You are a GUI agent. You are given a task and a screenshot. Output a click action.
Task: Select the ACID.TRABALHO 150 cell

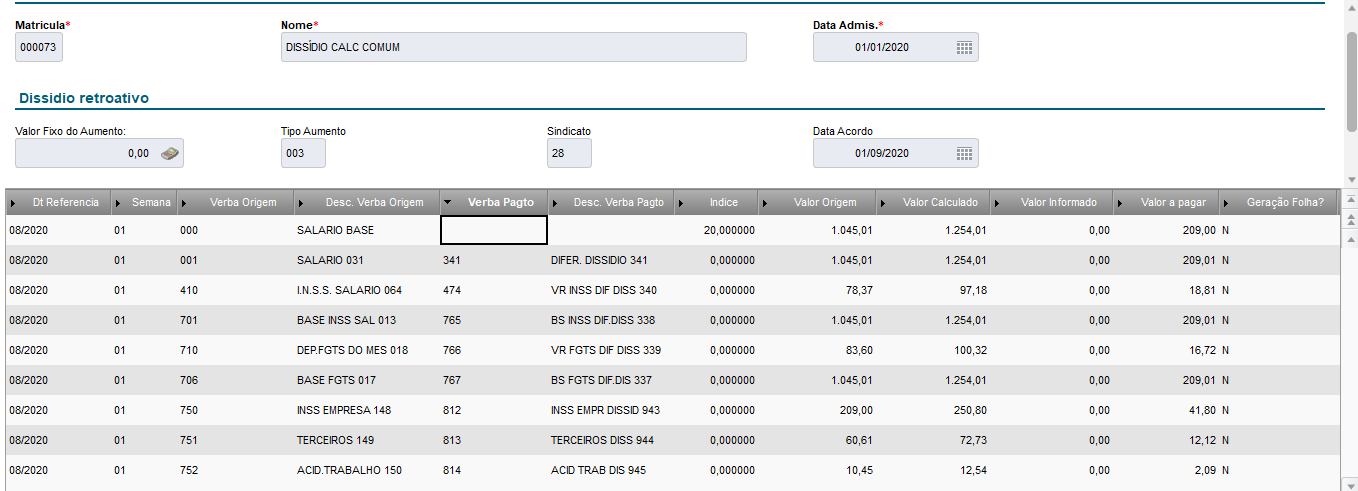[x=366, y=470]
